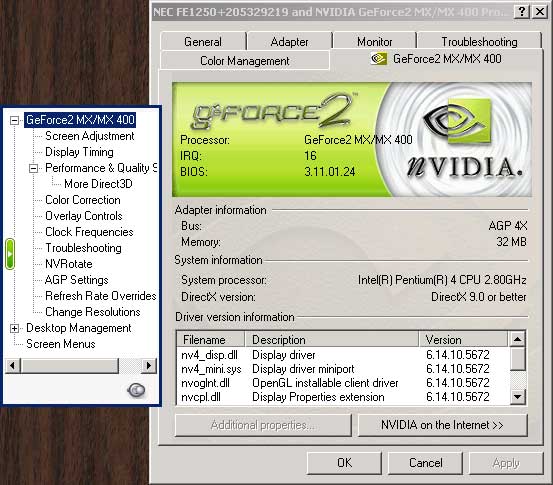Select the GeForce2 MX/MX 400 root tree item
The width and height of the screenshot is (553, 485).
pyautogui.click(x=80, y=120)
